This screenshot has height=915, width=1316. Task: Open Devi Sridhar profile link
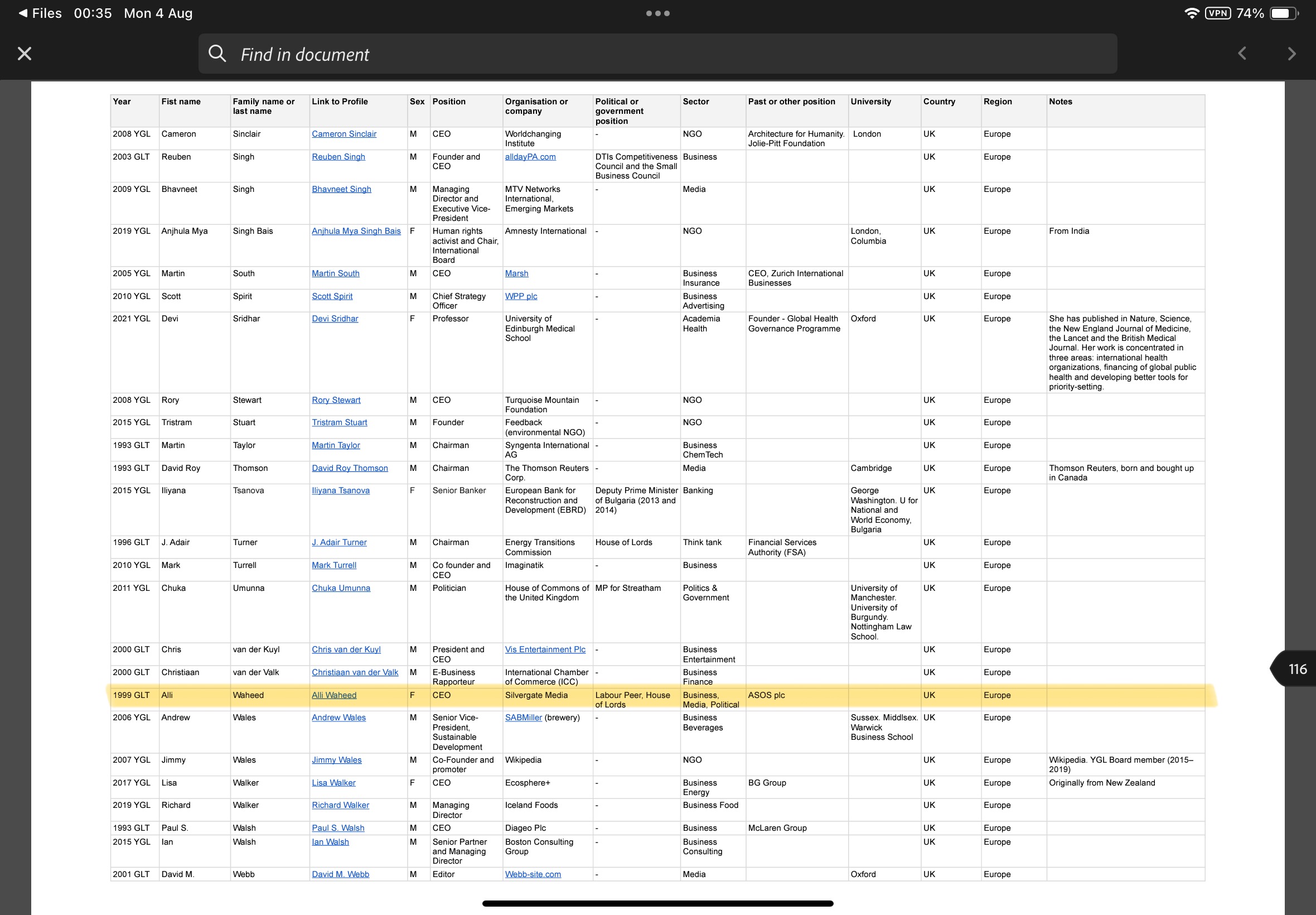(335, 319)
